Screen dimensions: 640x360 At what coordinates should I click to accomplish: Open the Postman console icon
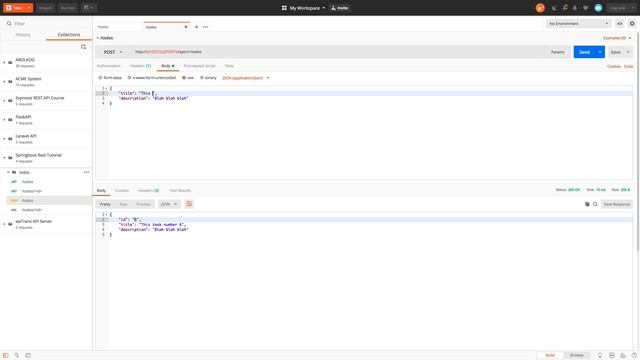point(28,356)
